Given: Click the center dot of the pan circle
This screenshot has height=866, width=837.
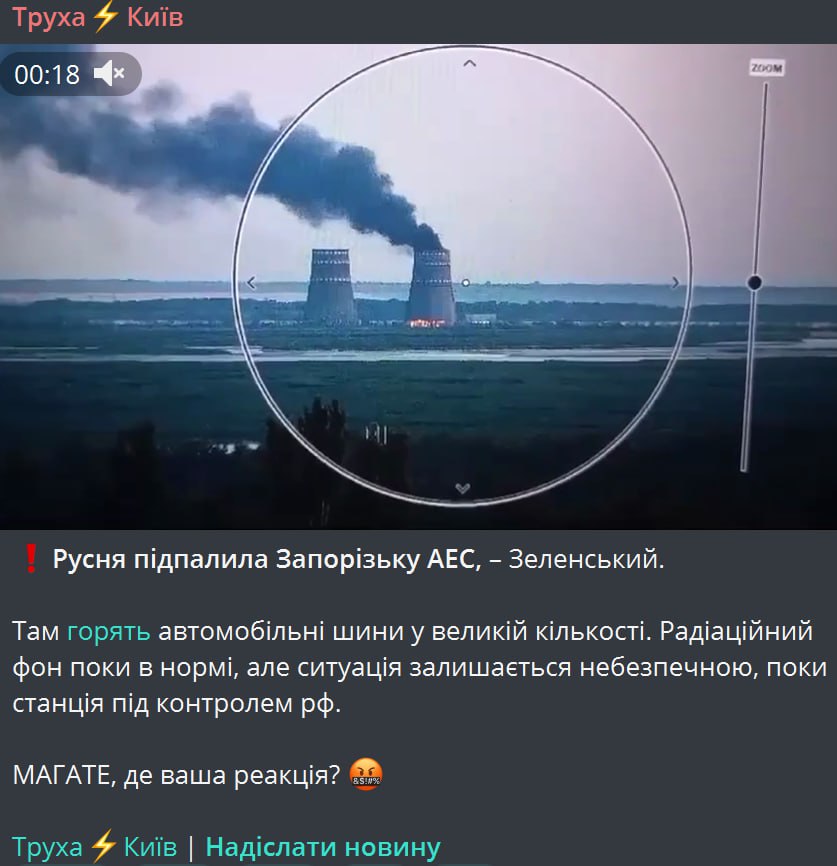Looking at the screenshot, I should (466, 283).
